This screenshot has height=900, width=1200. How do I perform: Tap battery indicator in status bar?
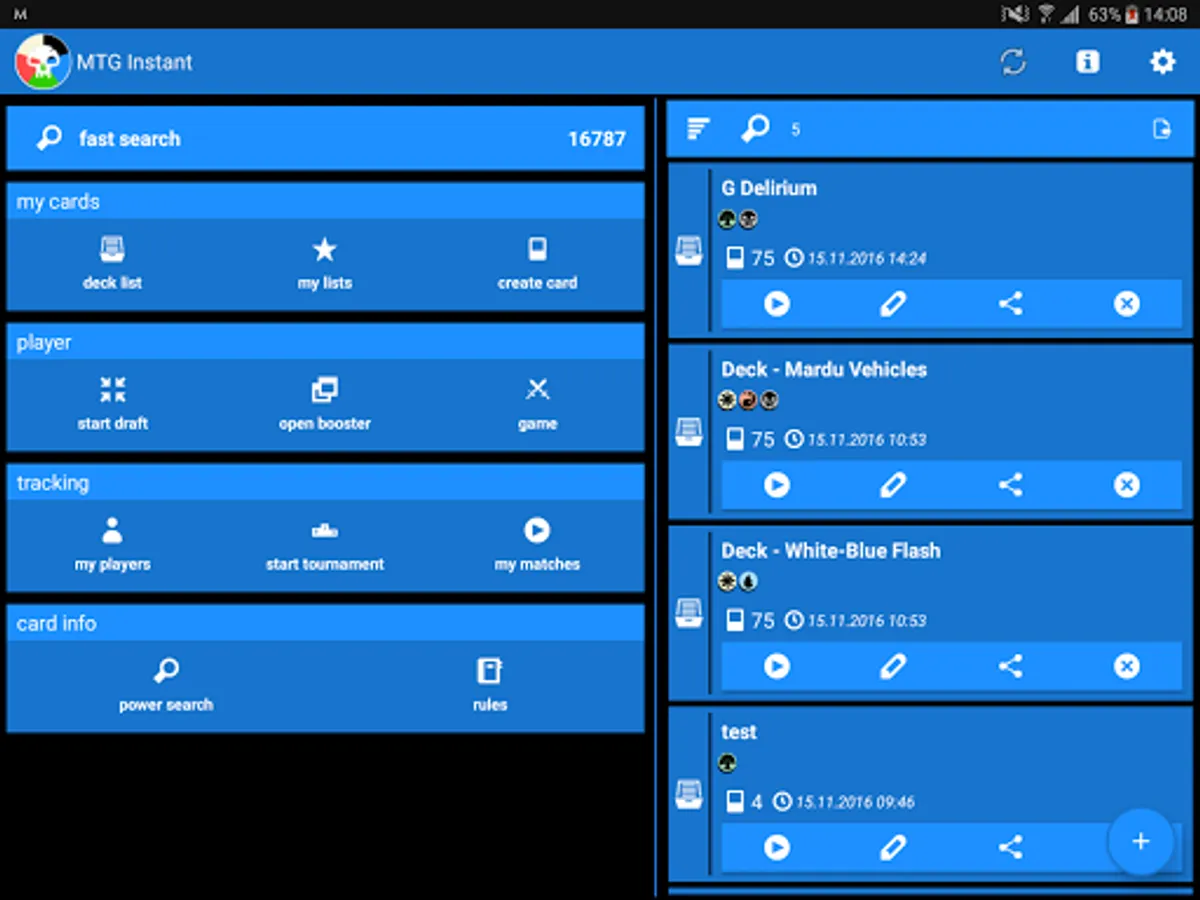coord(1131,15)
